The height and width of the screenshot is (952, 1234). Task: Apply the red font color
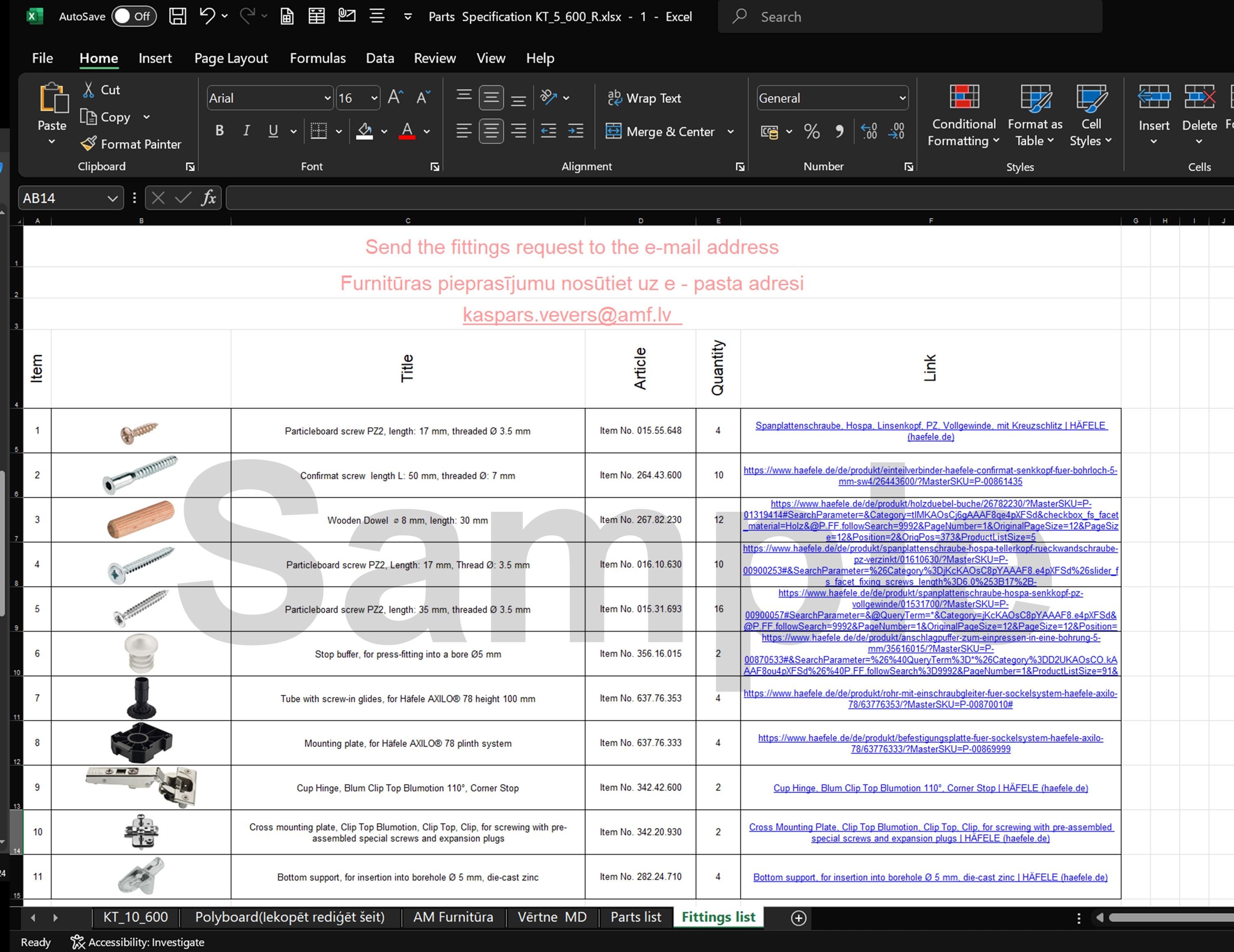[407, 131]
